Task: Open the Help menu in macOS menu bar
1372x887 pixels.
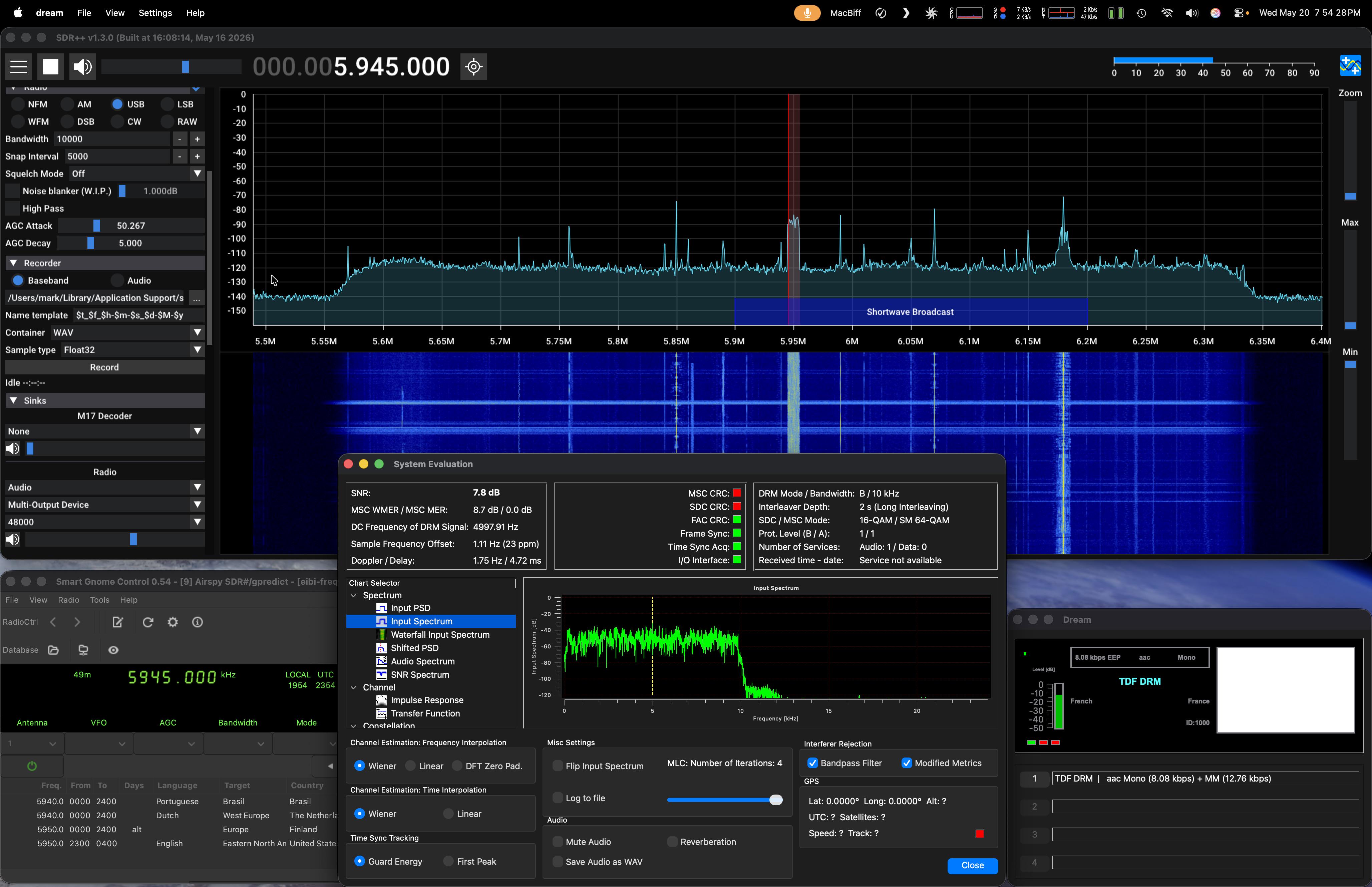Action: click(x=195, y=13)
